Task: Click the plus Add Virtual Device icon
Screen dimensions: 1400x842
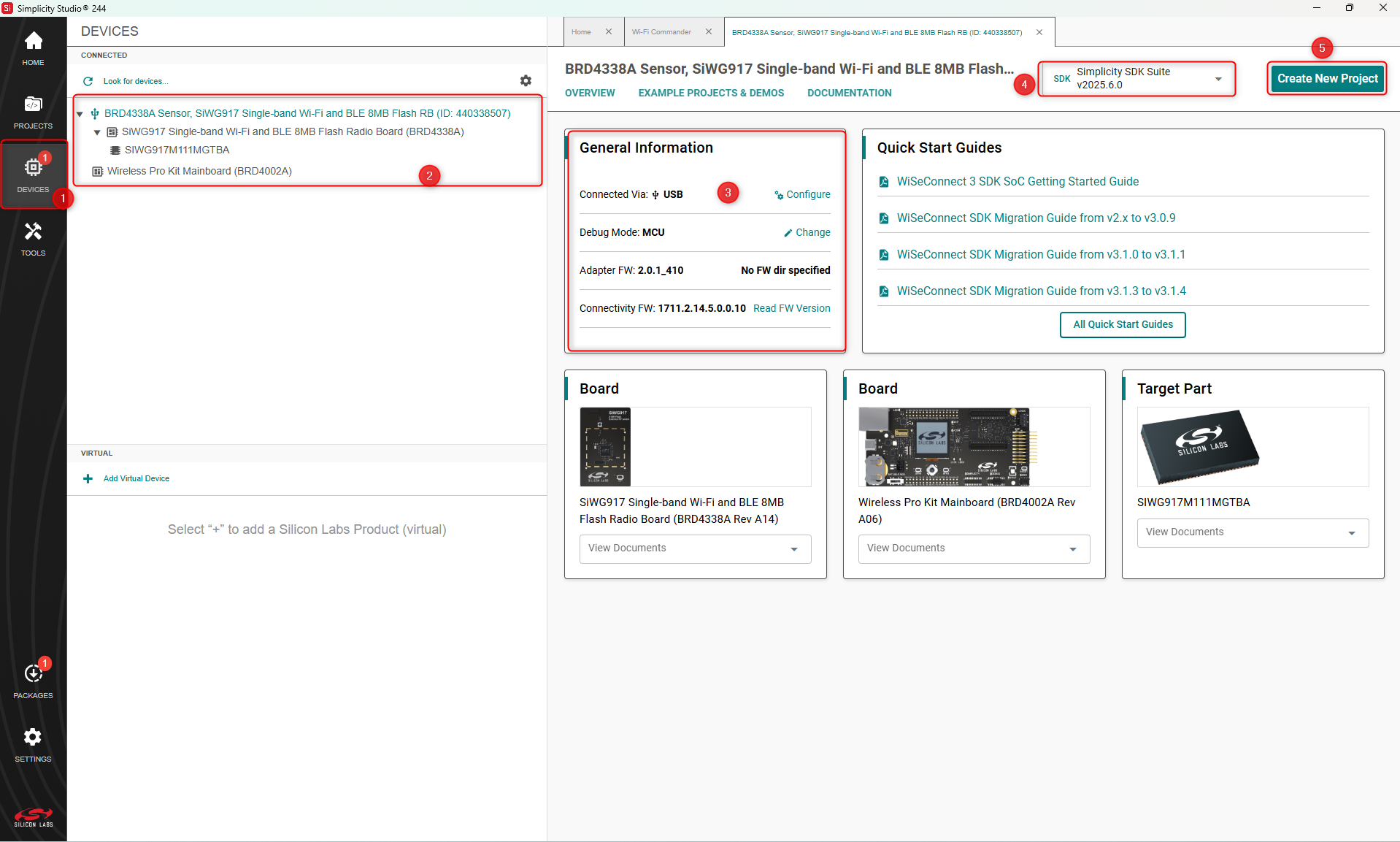Action: [x=88, y=478]
